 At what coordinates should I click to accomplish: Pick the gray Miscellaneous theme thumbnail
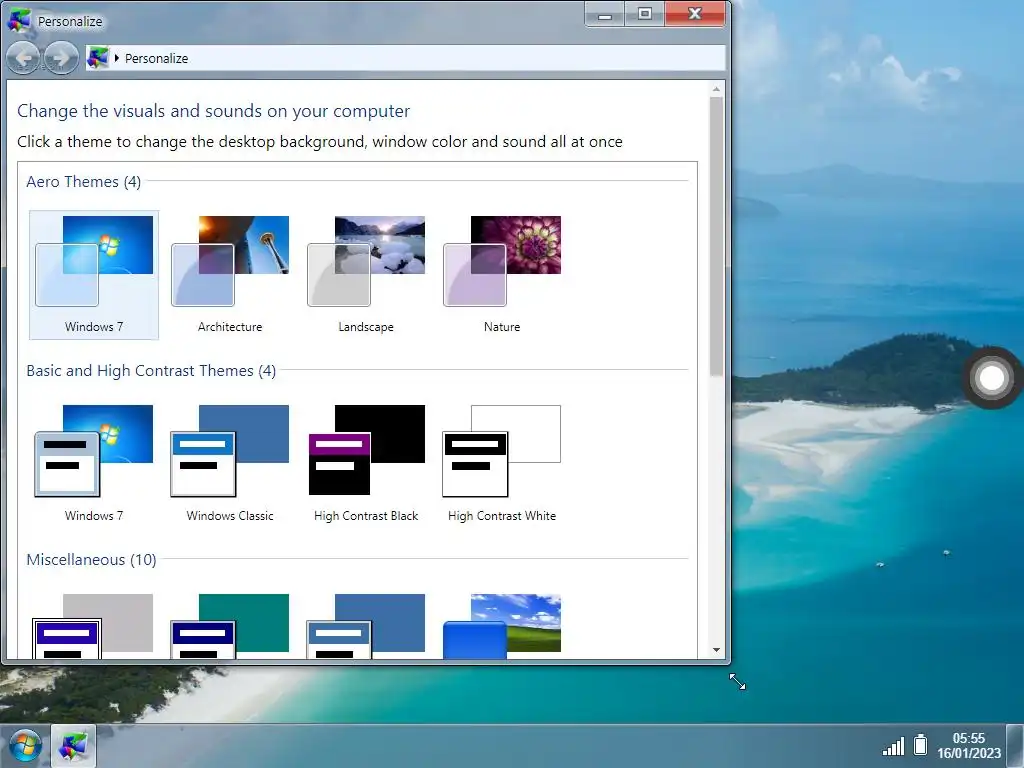tap(94, 626)
